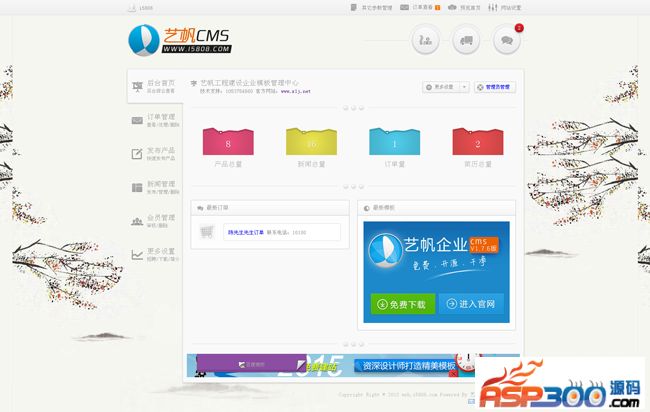Viewport: 650px width, 412px height.
Task: Click the preview link in top bar
Action: pos(470,7)
